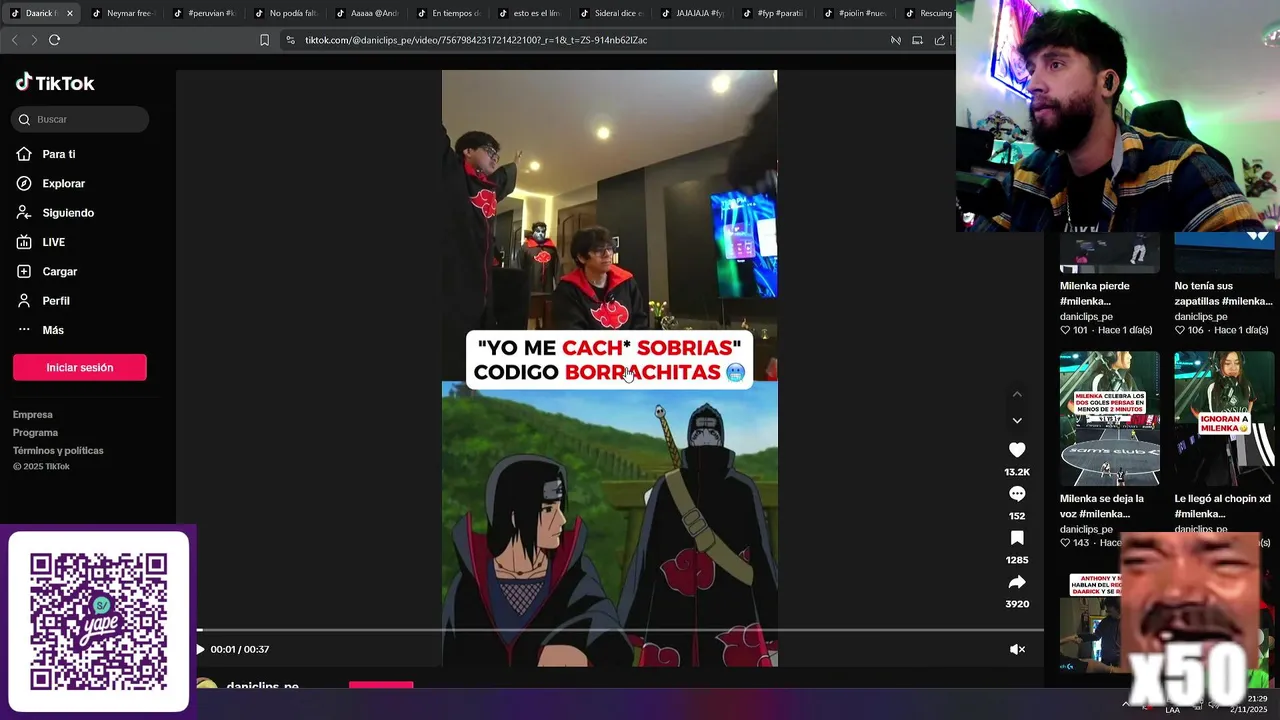Switch to #peruvian tab

point(205,14)
